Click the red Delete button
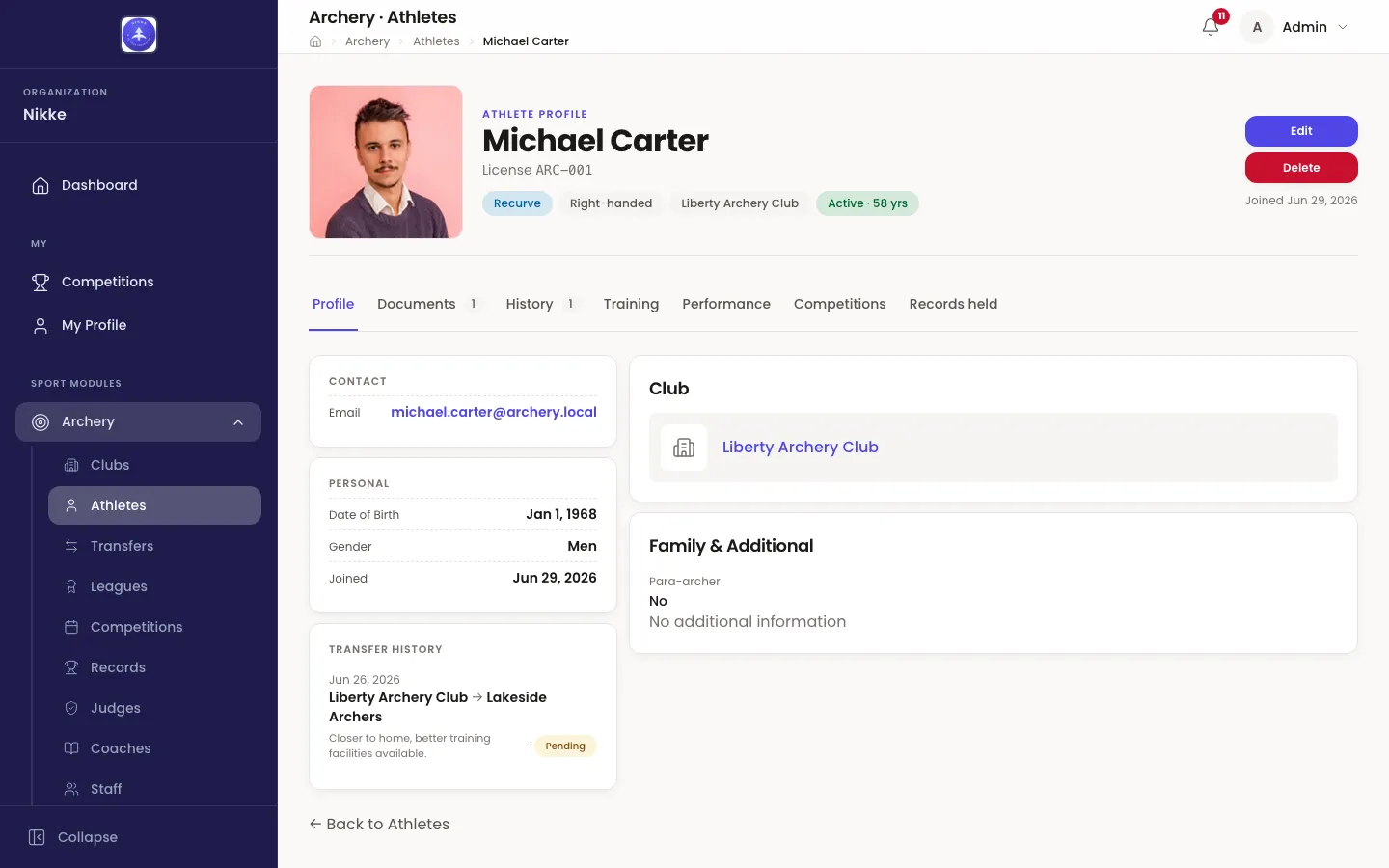1389x868 pixels. coord(1301,168)
